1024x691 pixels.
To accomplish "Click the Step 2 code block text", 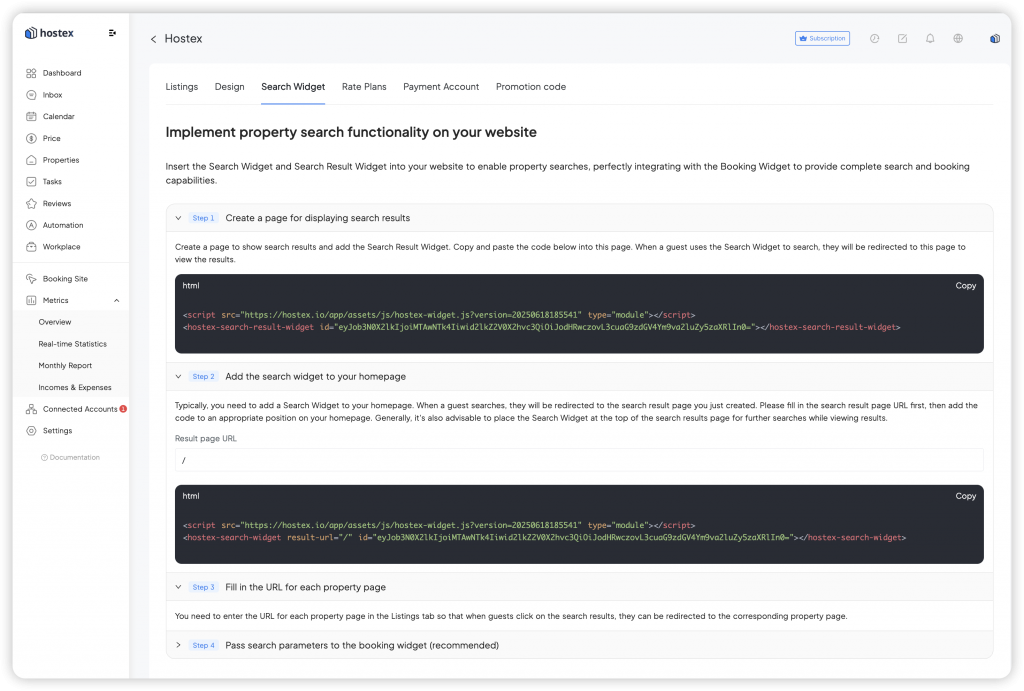I will click(544, 532).
